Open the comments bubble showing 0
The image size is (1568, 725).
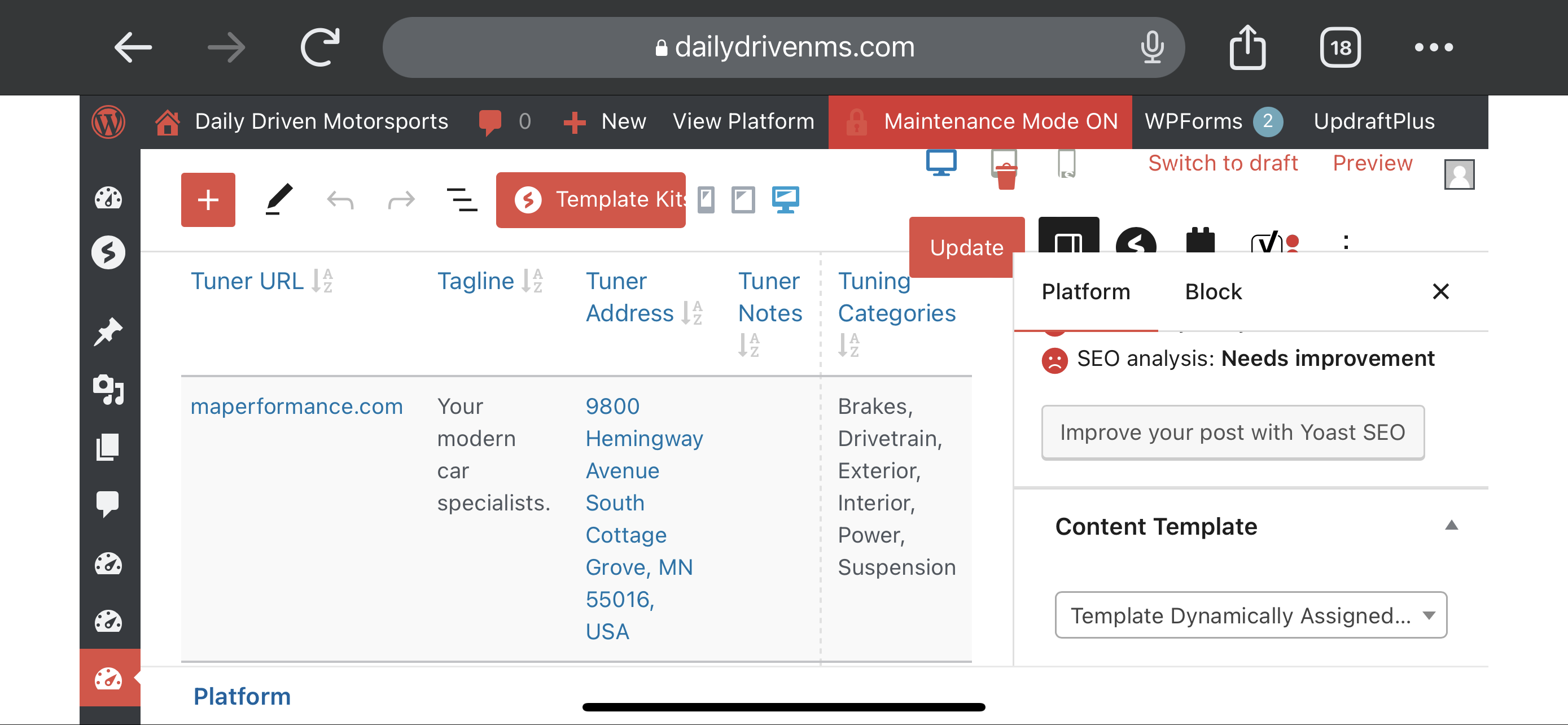pyautogui.click(x=505, y=122)
